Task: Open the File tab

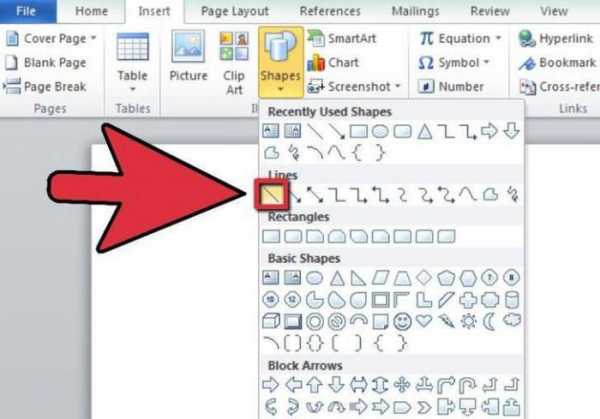Action: (26, 11)
